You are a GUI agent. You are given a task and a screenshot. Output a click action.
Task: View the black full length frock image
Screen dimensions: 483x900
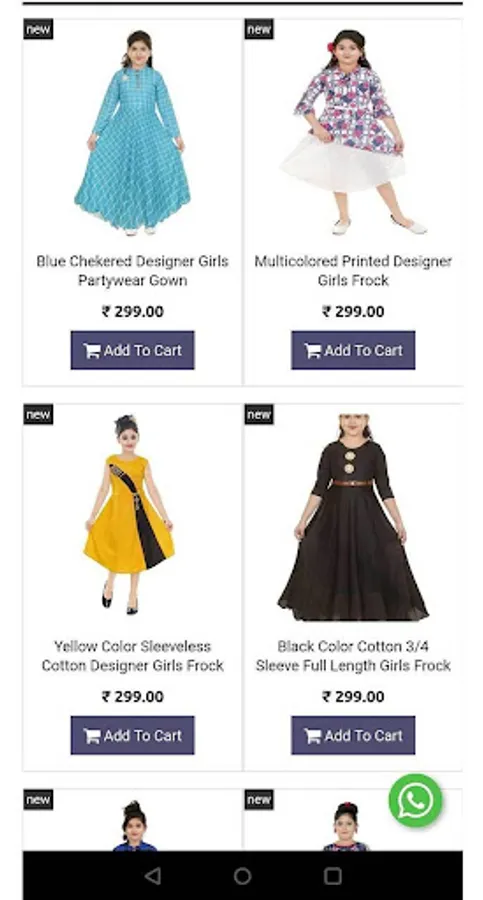point(353,518)
